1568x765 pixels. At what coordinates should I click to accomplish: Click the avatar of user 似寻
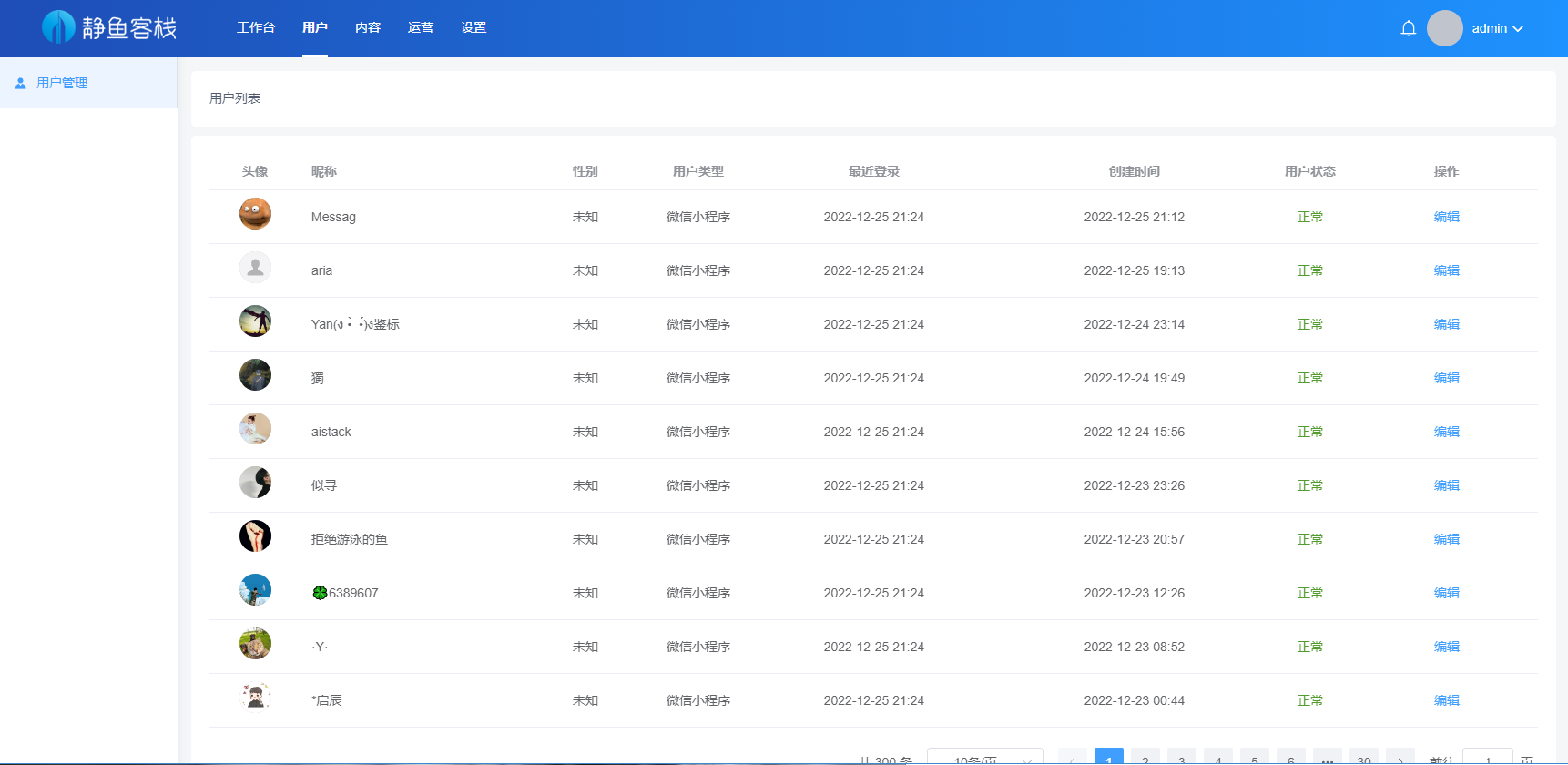255,483
